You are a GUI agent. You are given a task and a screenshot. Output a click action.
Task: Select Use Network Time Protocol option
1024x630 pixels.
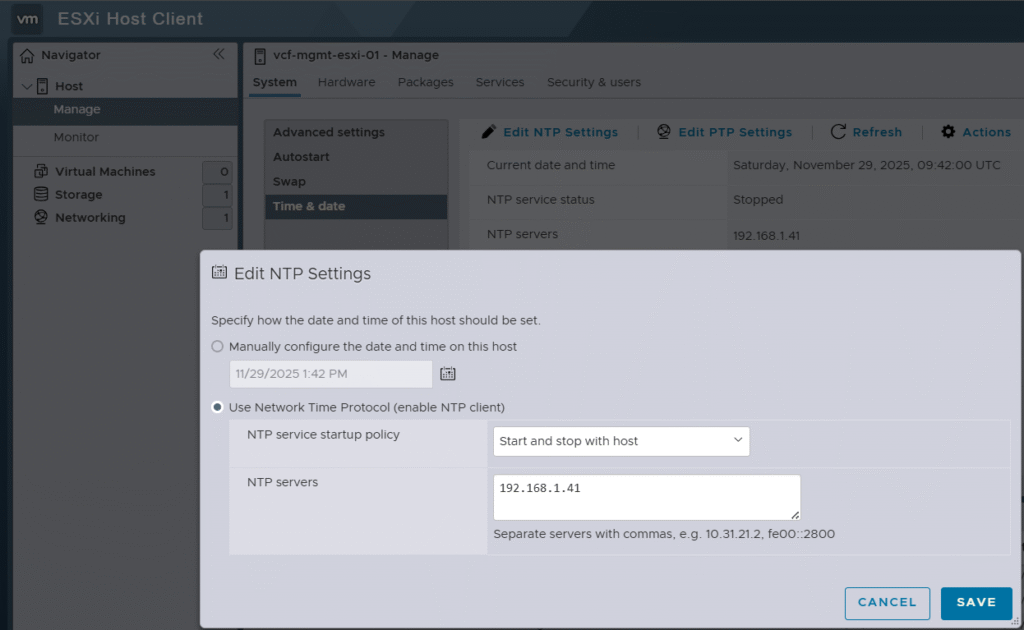[217, 407]
